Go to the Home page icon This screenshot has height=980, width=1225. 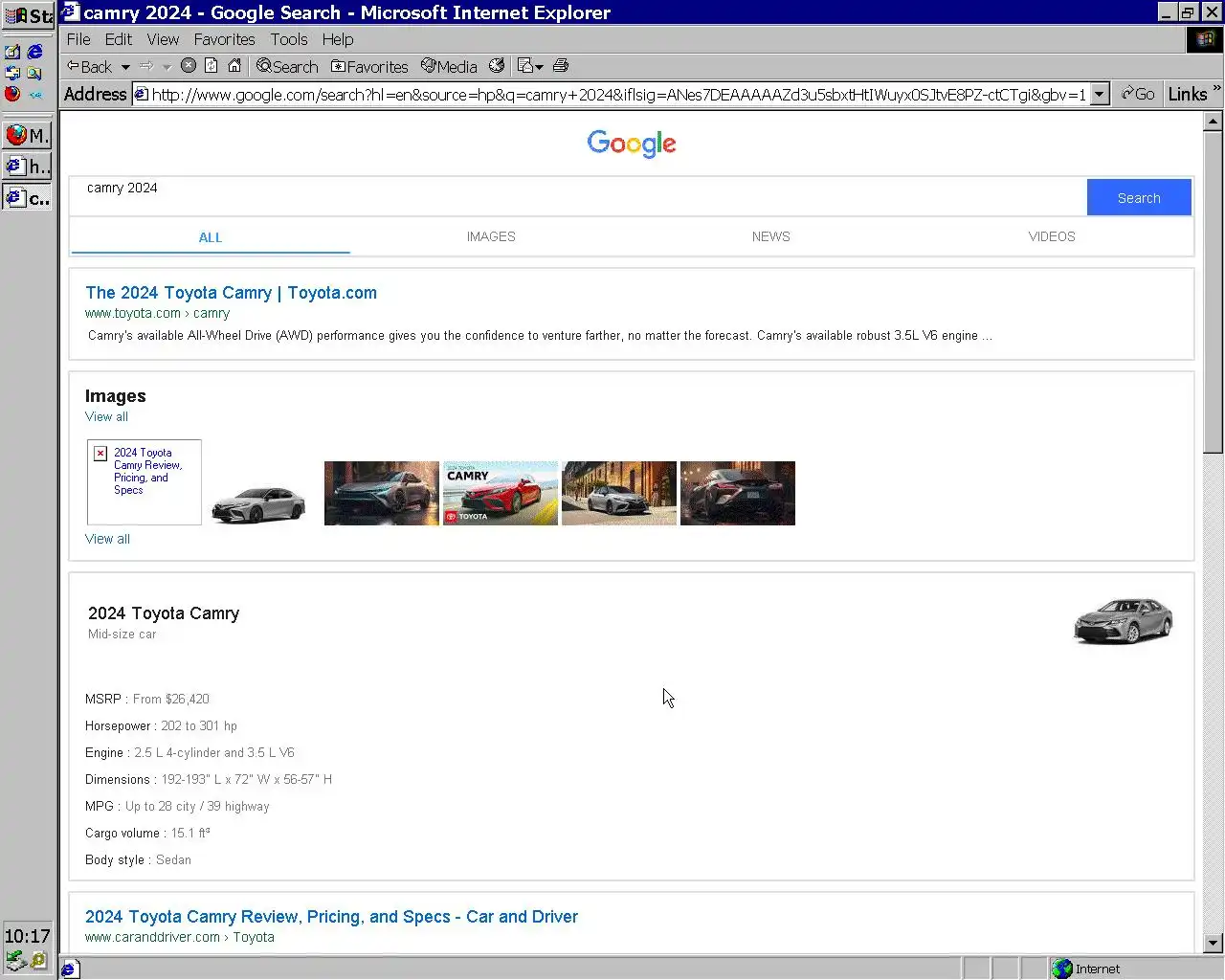tap(234, 65)
